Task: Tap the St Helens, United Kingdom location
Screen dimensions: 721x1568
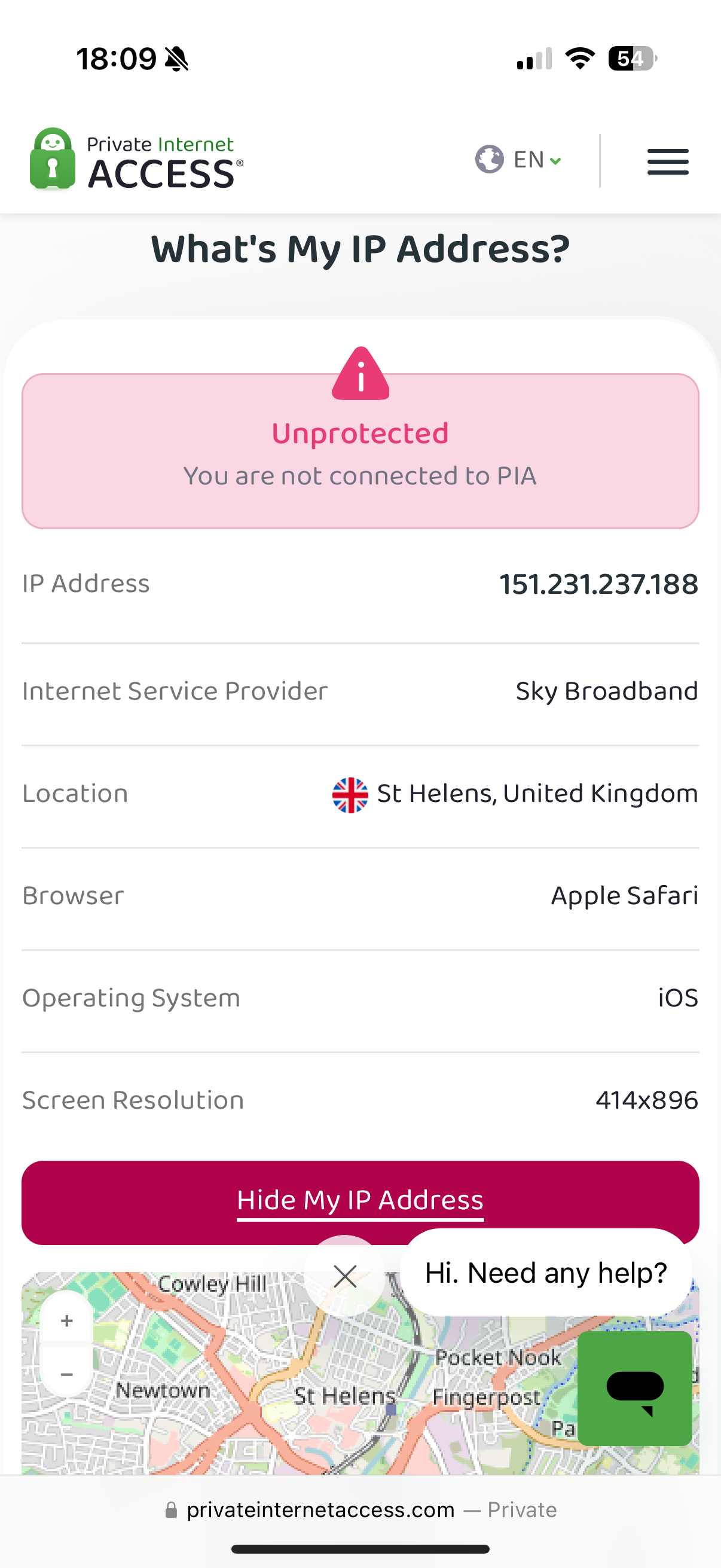Action: pyautogui.click(x=537, y=794)
